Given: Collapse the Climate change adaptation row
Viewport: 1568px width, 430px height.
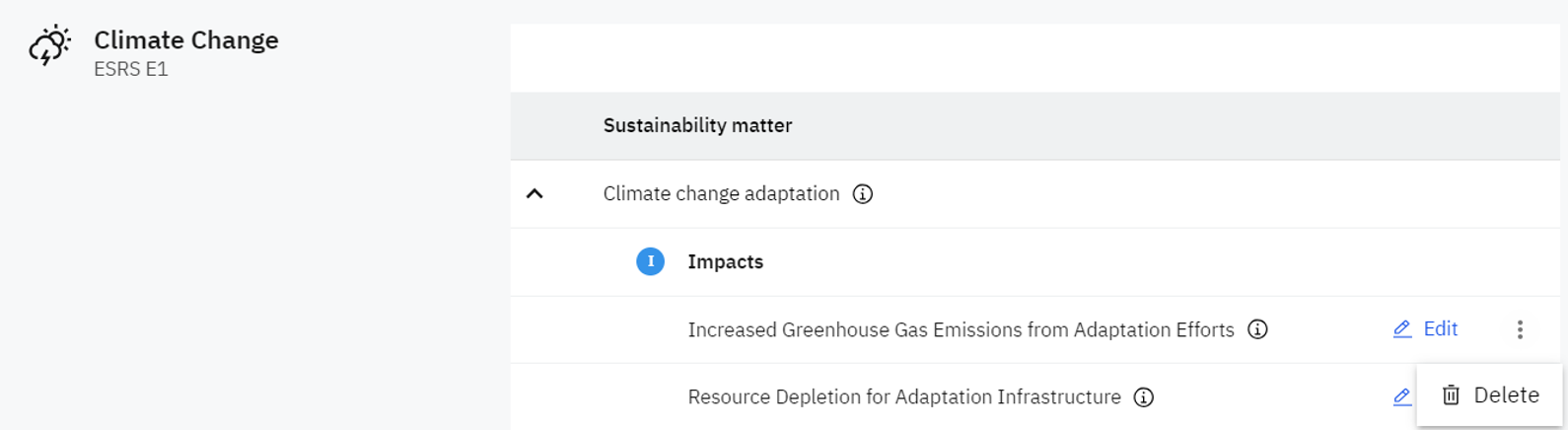Looking at the screenshot, I should click(535, 194).
